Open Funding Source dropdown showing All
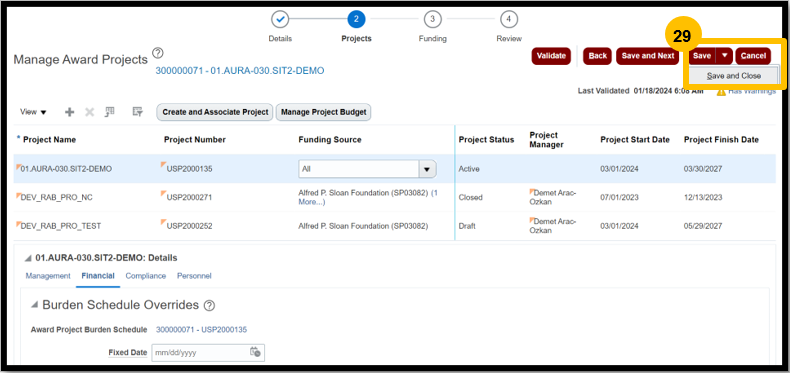This screenshot has width=790, height=373. [427, 169]
